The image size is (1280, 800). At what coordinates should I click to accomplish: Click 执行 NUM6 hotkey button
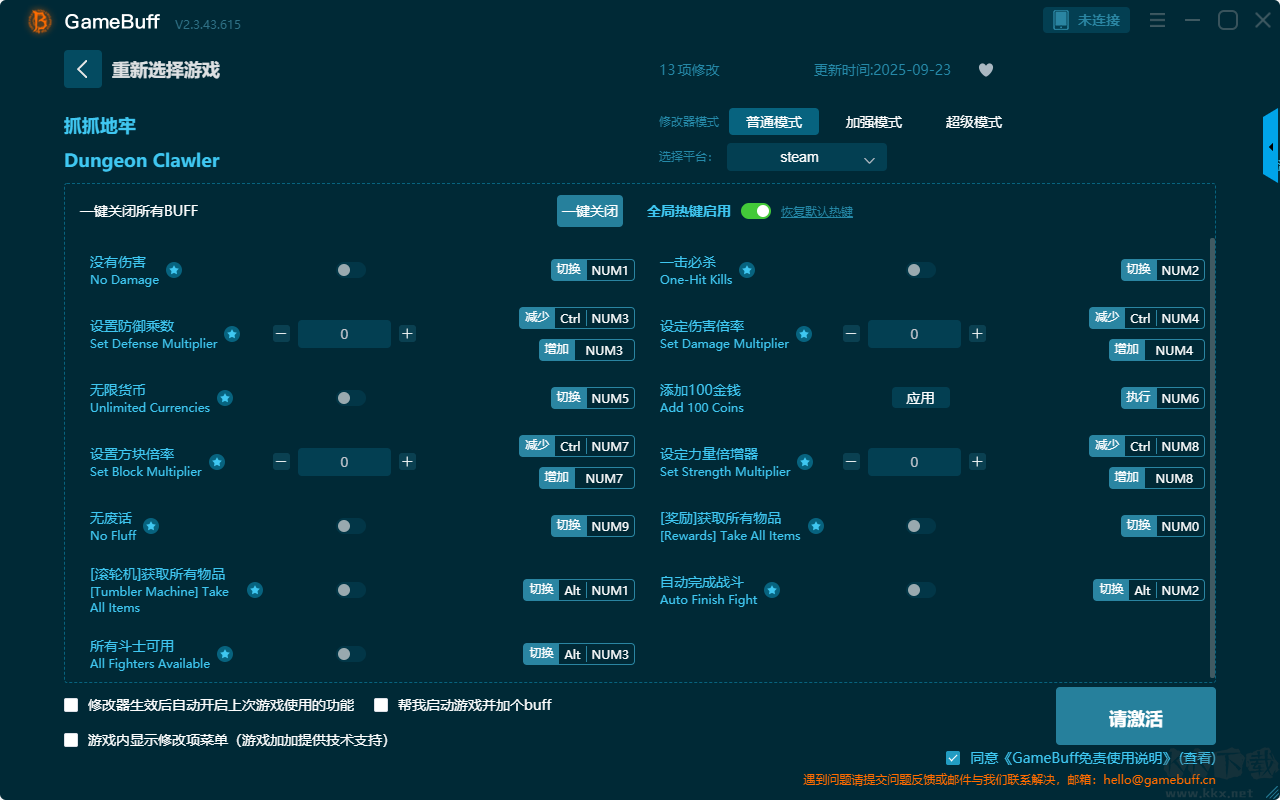point(1163,398)
